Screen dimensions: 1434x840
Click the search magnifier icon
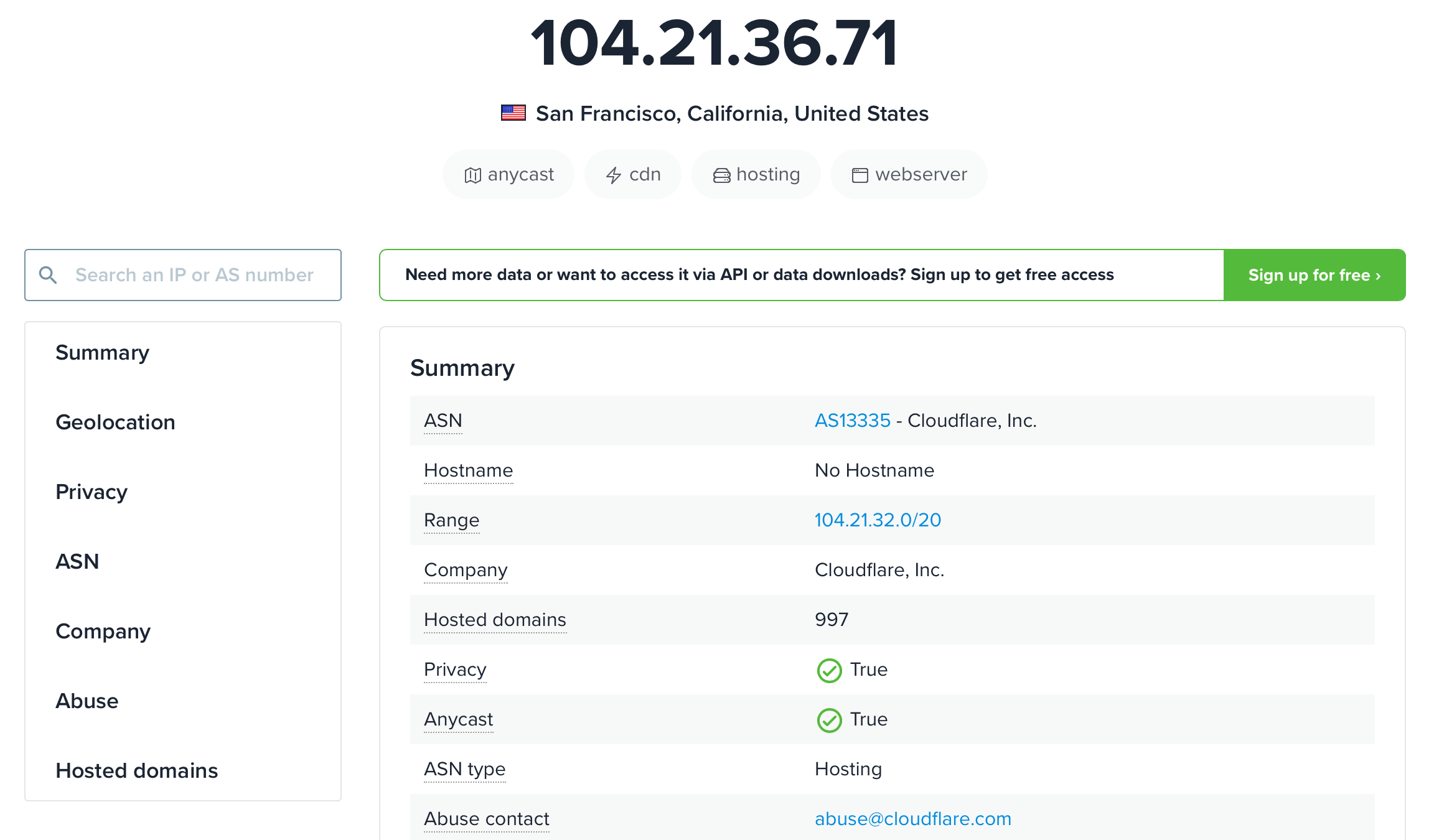coord(48,274)
